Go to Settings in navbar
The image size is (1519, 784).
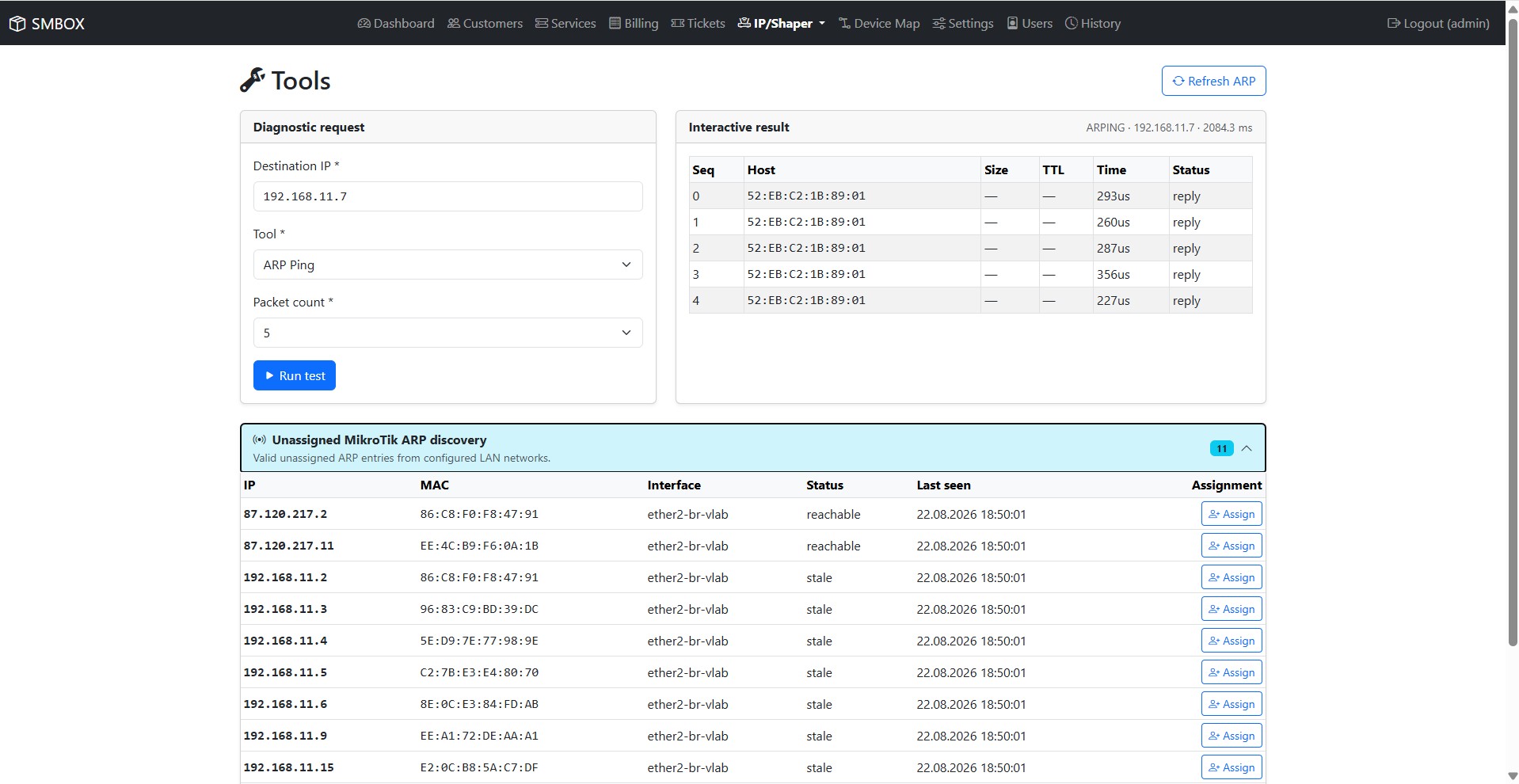click(963, 24)
